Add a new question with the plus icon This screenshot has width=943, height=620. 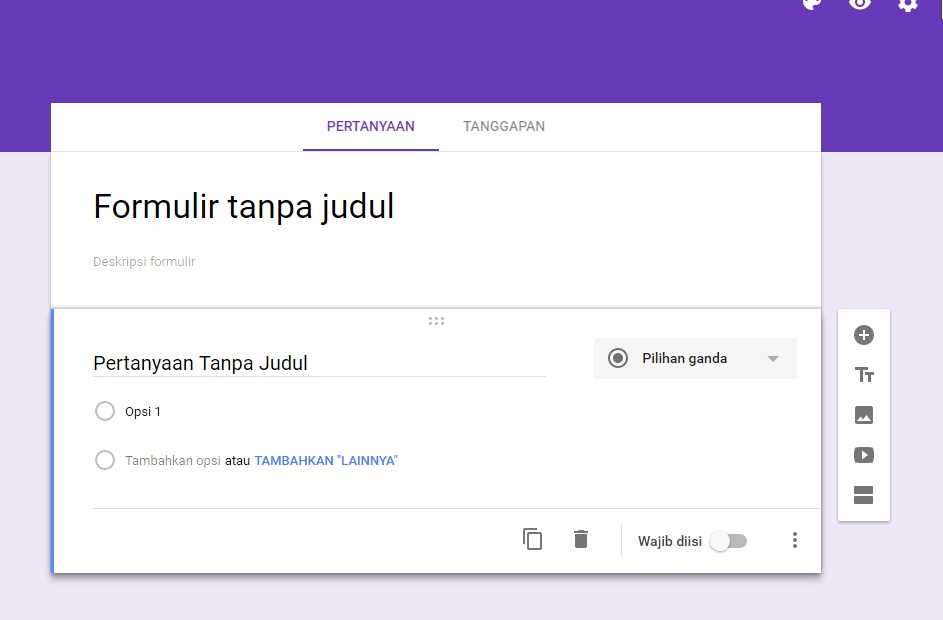coord(863,335)
